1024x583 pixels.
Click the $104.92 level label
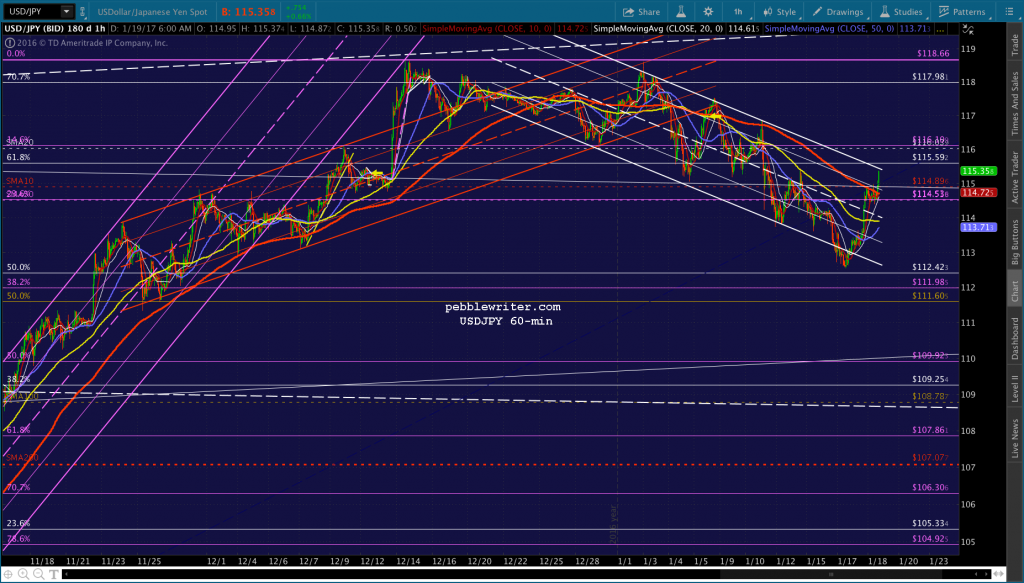(930, 539)
